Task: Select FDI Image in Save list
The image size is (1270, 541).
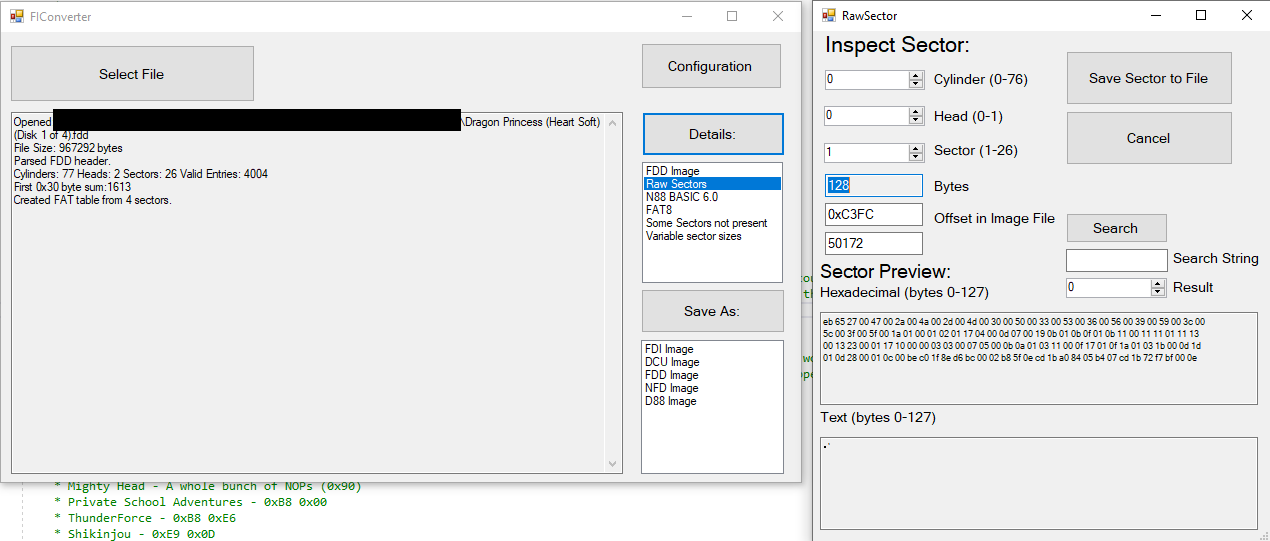Action: 669,349
